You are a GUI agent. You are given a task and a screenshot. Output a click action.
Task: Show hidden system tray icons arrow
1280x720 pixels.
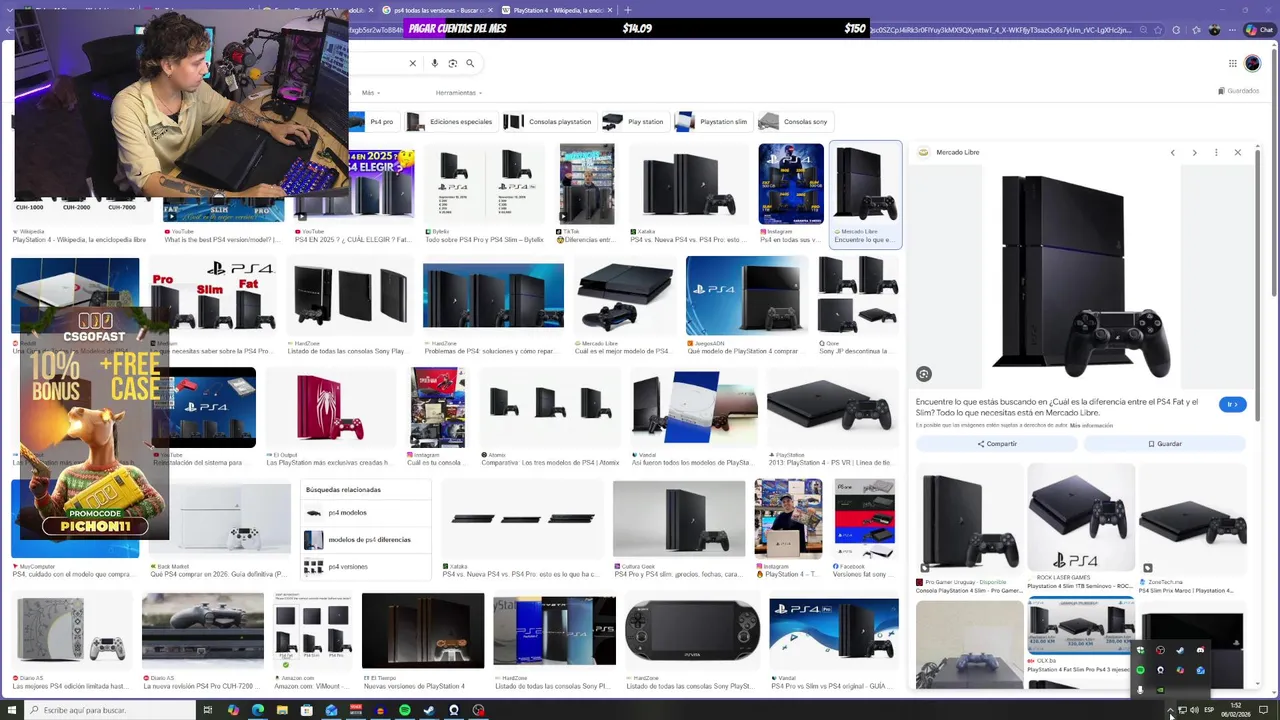[x=1169, y=710]
